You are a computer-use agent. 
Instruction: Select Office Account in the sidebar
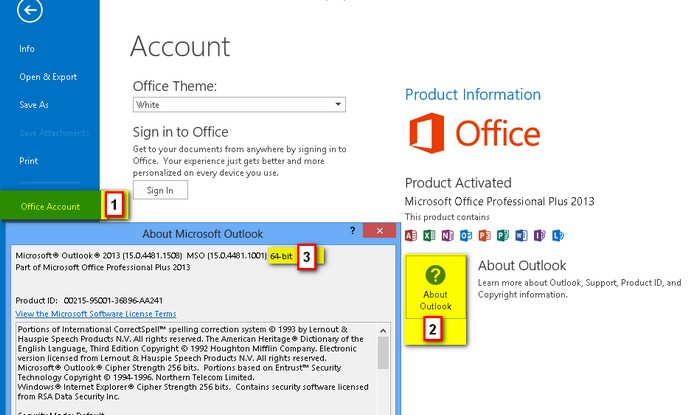pos(50,206)
